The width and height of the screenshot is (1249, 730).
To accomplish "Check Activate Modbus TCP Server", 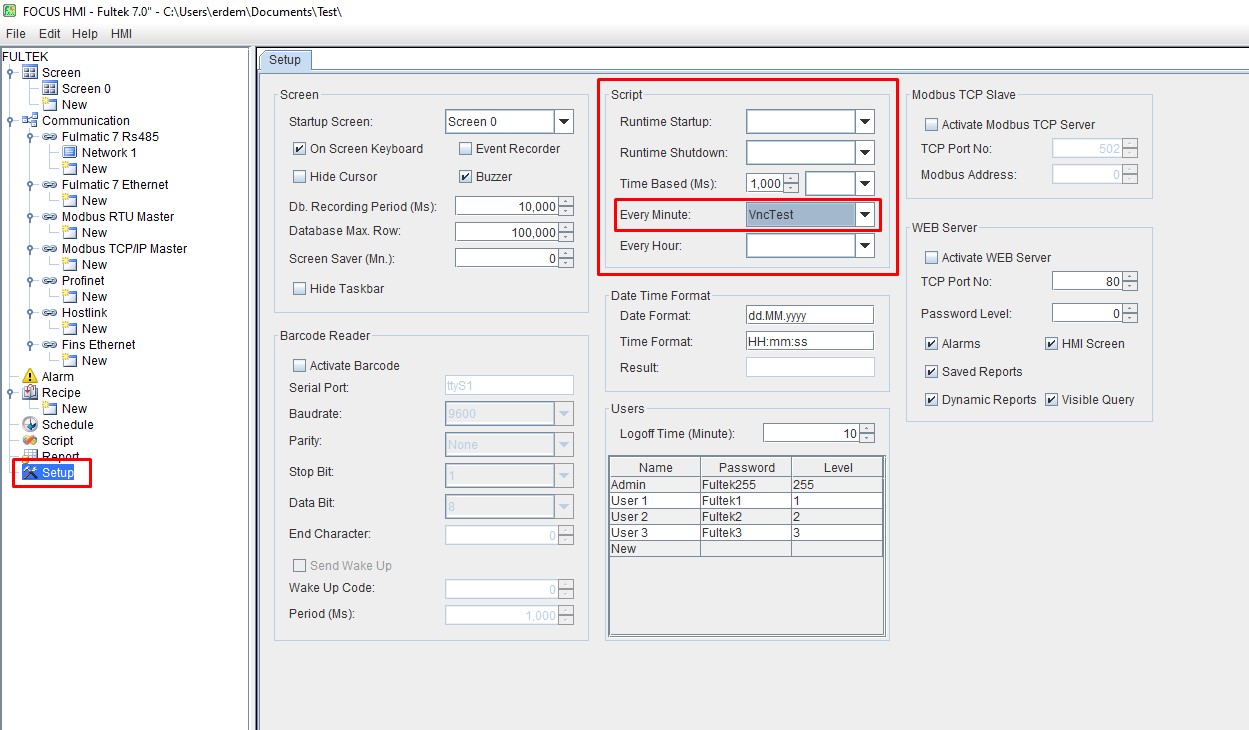I will tap(932, 125).
